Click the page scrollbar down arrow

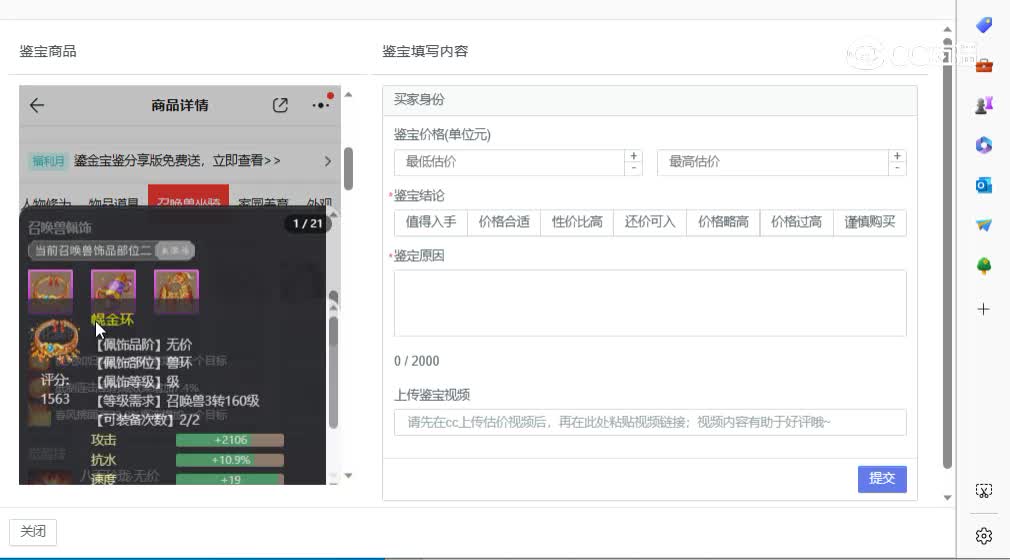click(x=947, y=497)
